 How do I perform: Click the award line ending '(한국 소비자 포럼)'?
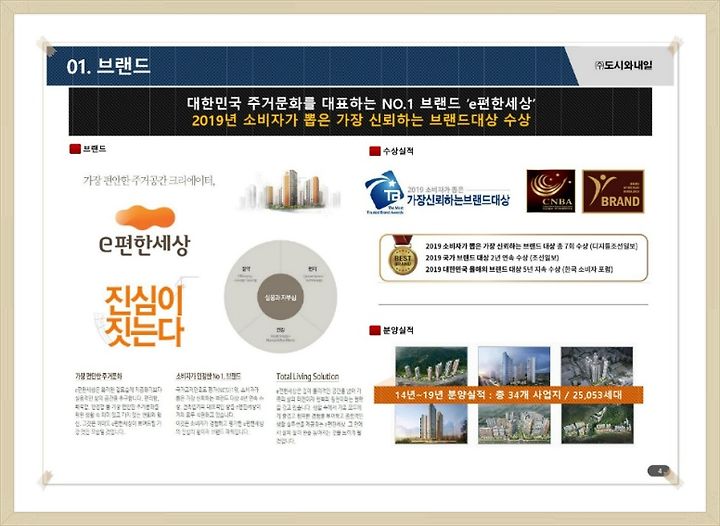(519, 269)
